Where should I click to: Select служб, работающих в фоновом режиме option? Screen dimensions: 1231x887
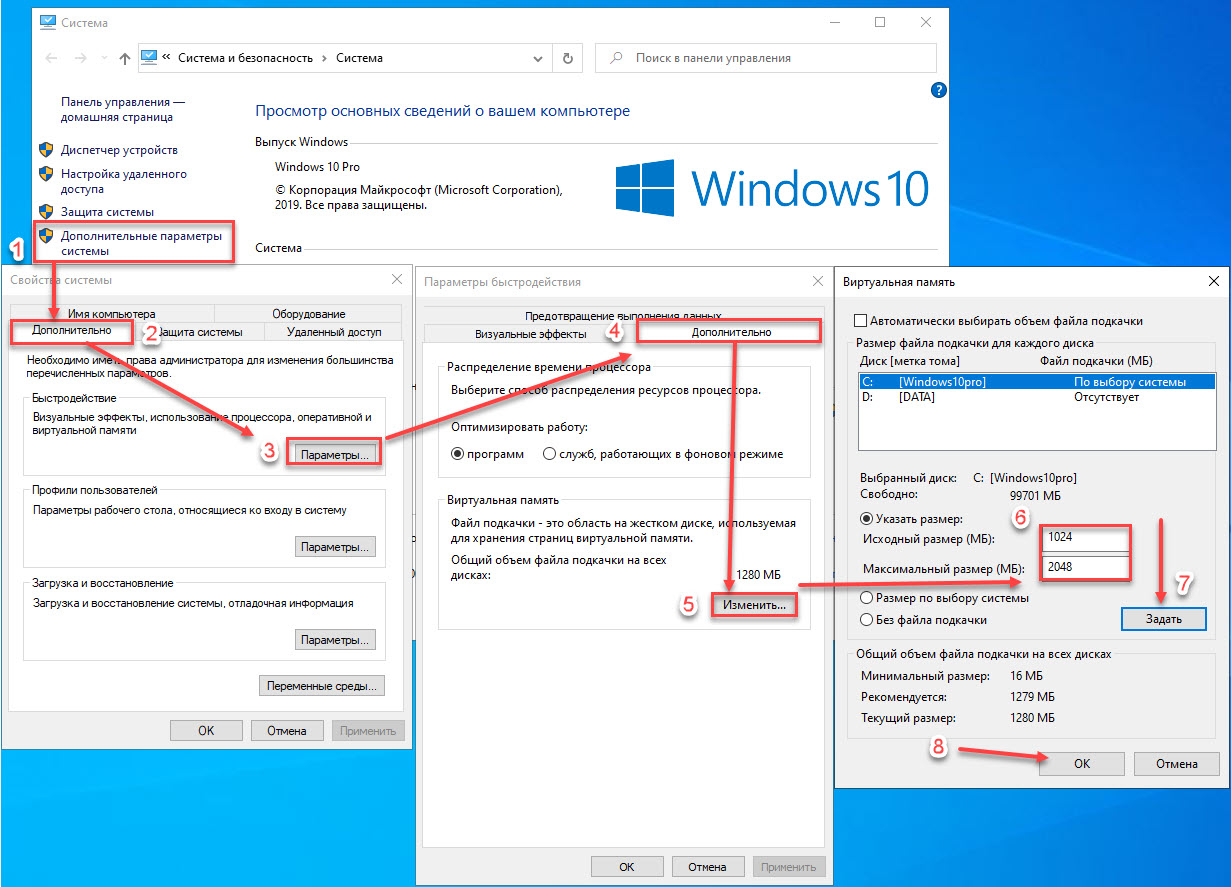663,454
